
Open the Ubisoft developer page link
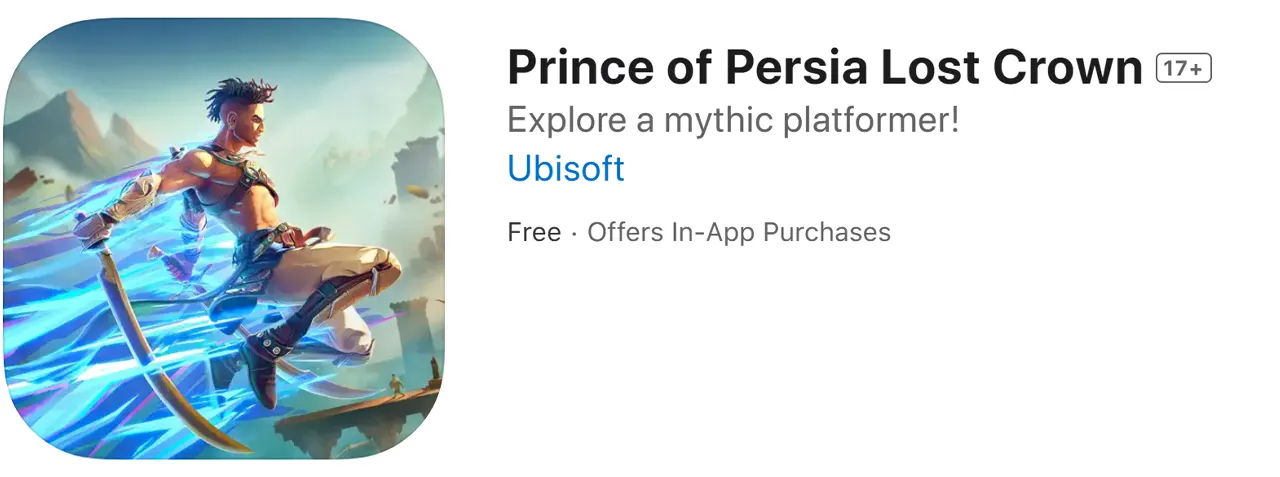[x=566, y=168]
